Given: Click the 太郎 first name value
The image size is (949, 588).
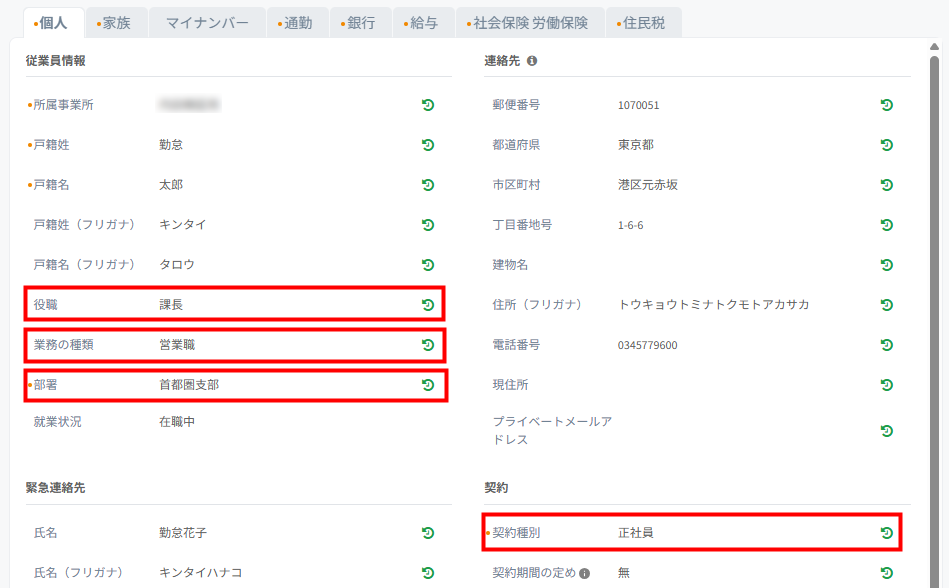Looking at the screenshot, I should pos(171,185).
